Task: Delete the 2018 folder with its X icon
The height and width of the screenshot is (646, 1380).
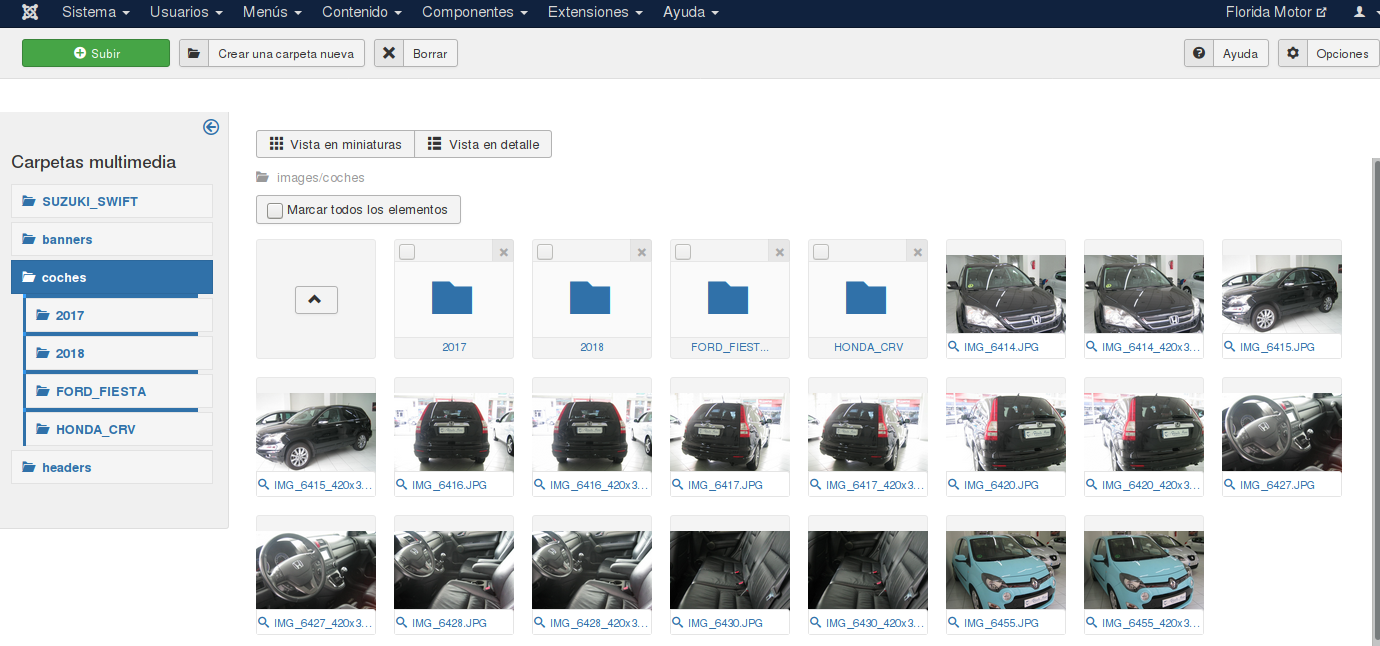Action: [641, 252]
